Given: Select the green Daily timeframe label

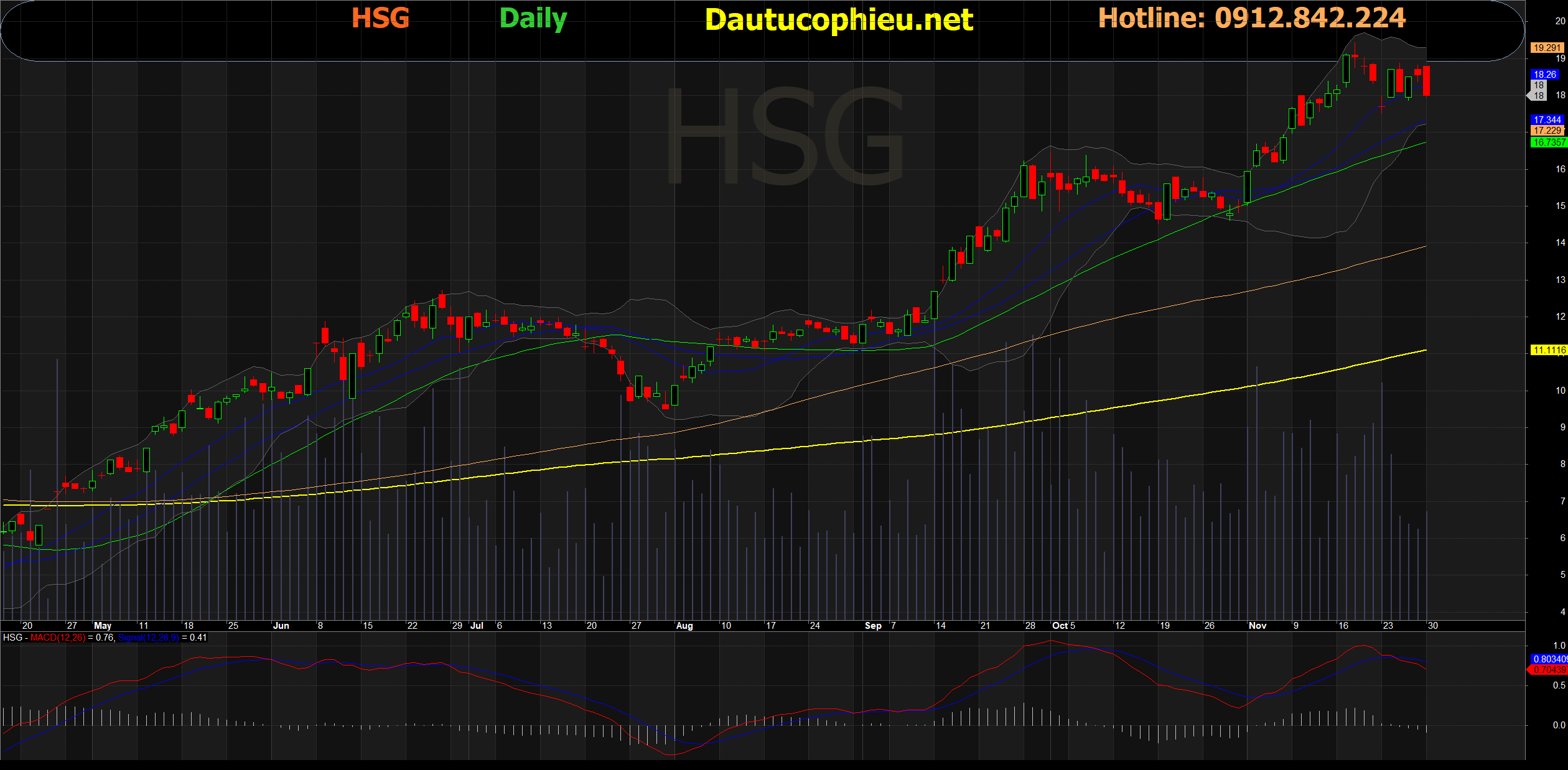Looking at the screenshot, I should pyautogui.click(x=533, y=19).
